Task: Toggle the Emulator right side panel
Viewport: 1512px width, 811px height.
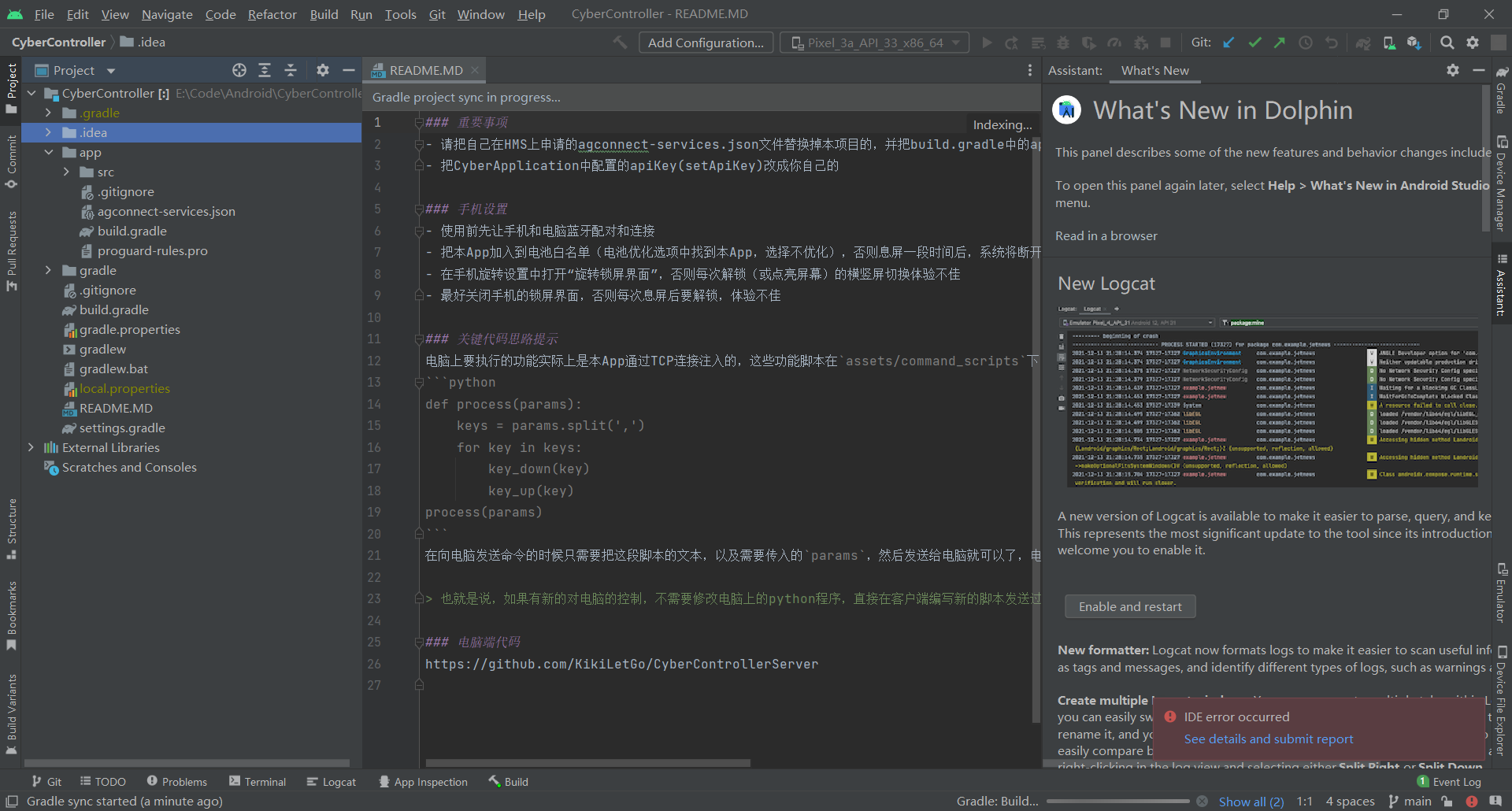Action: 1502,592
